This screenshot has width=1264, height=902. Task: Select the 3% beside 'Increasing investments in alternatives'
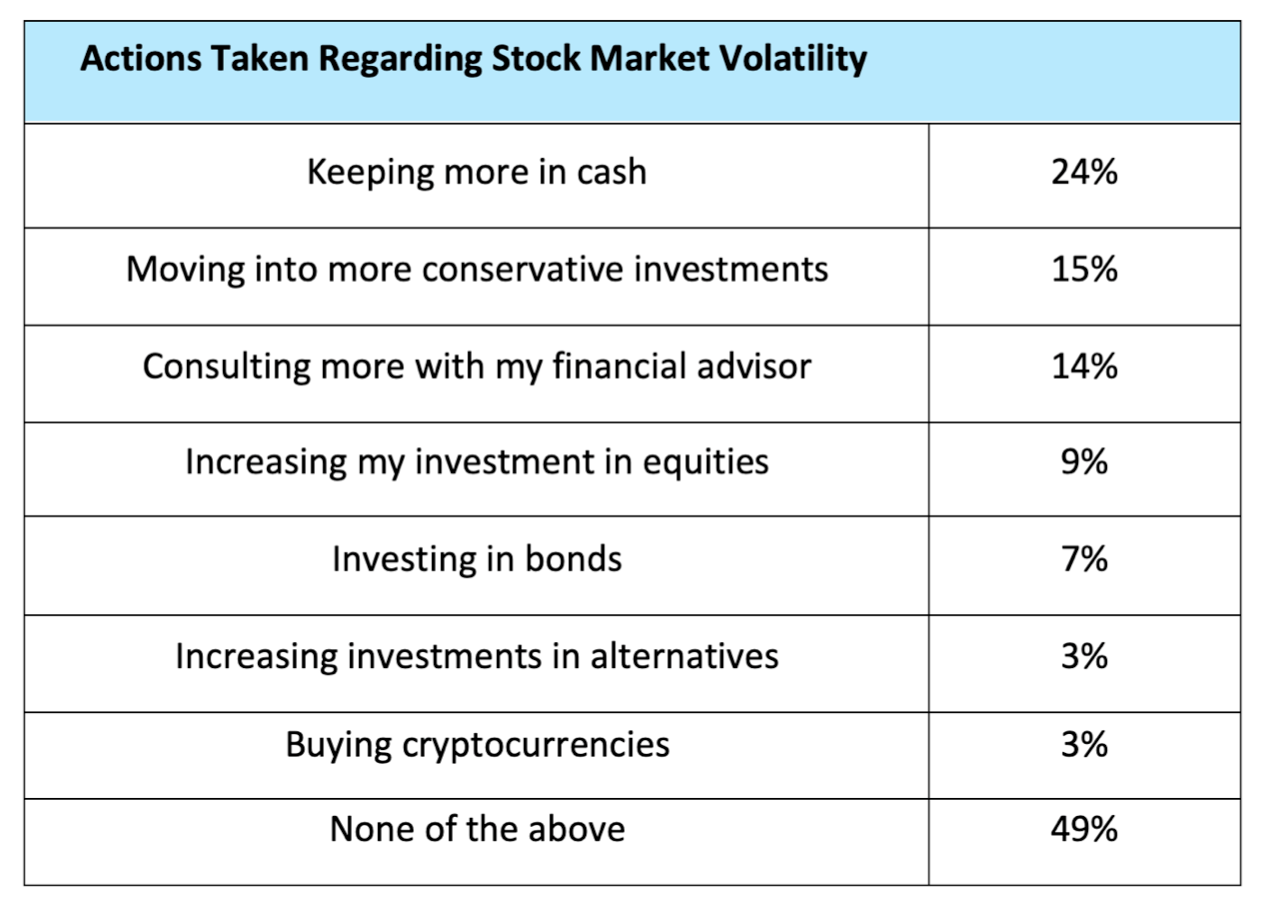1084,656
